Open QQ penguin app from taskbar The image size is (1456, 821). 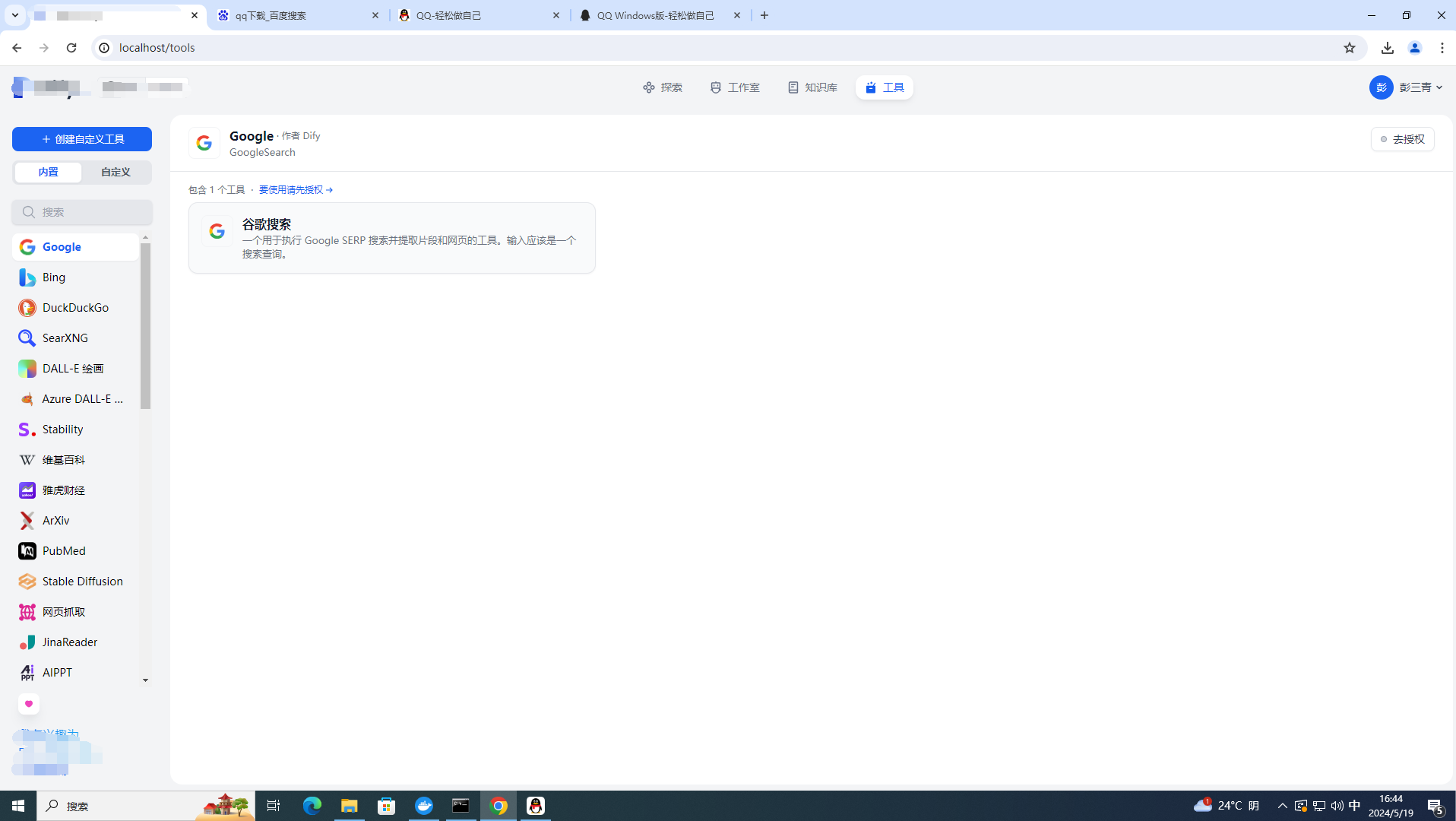(536, 806)
